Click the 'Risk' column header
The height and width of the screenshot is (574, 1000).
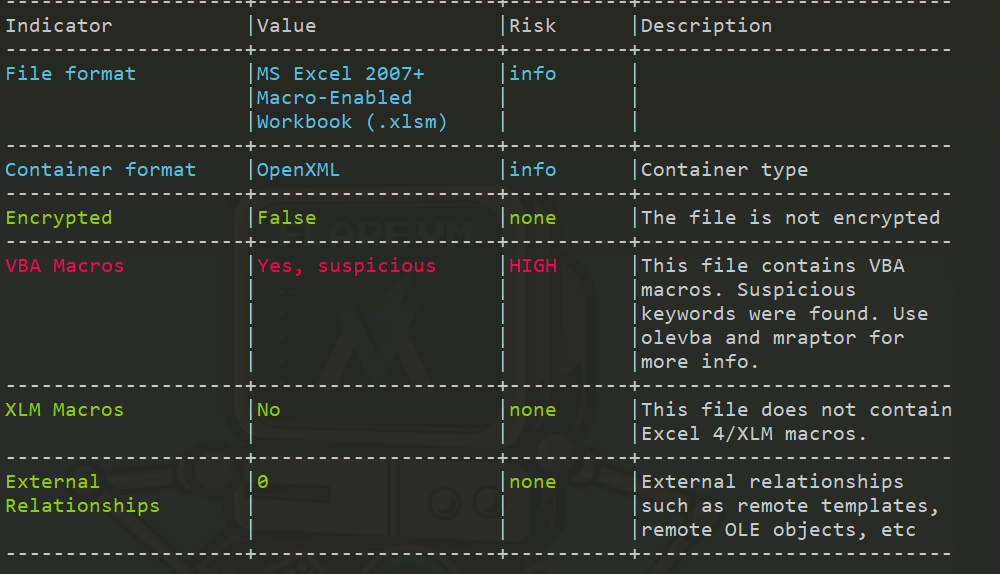532,26
